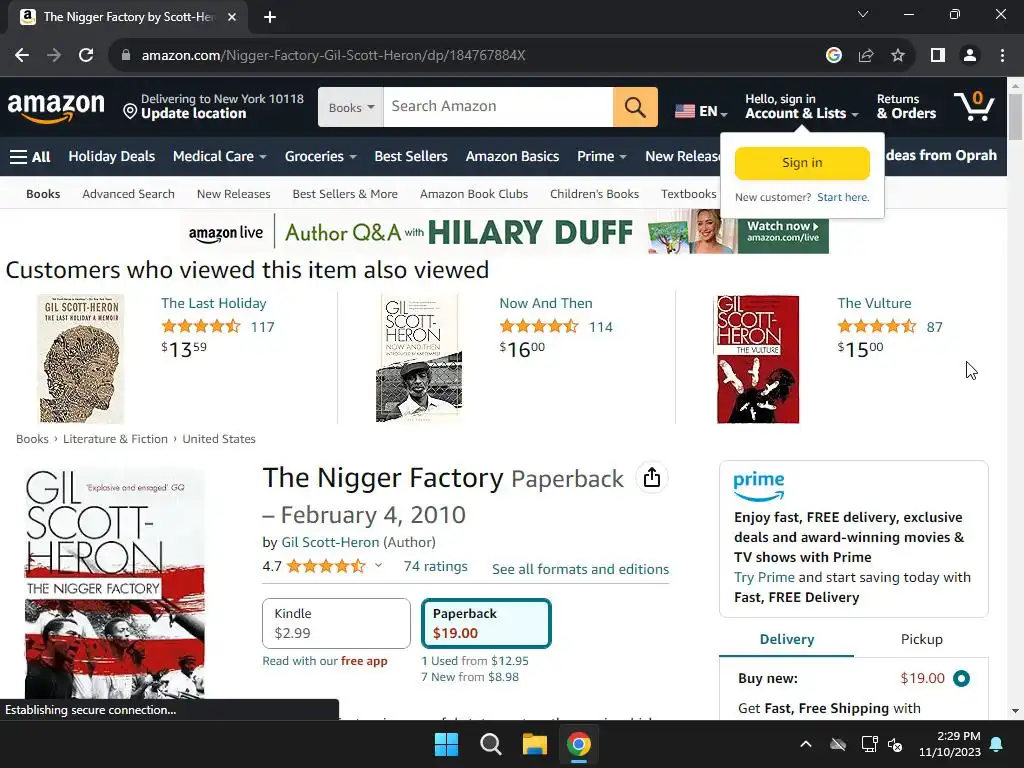Click the Update location pin

point(130,112)
